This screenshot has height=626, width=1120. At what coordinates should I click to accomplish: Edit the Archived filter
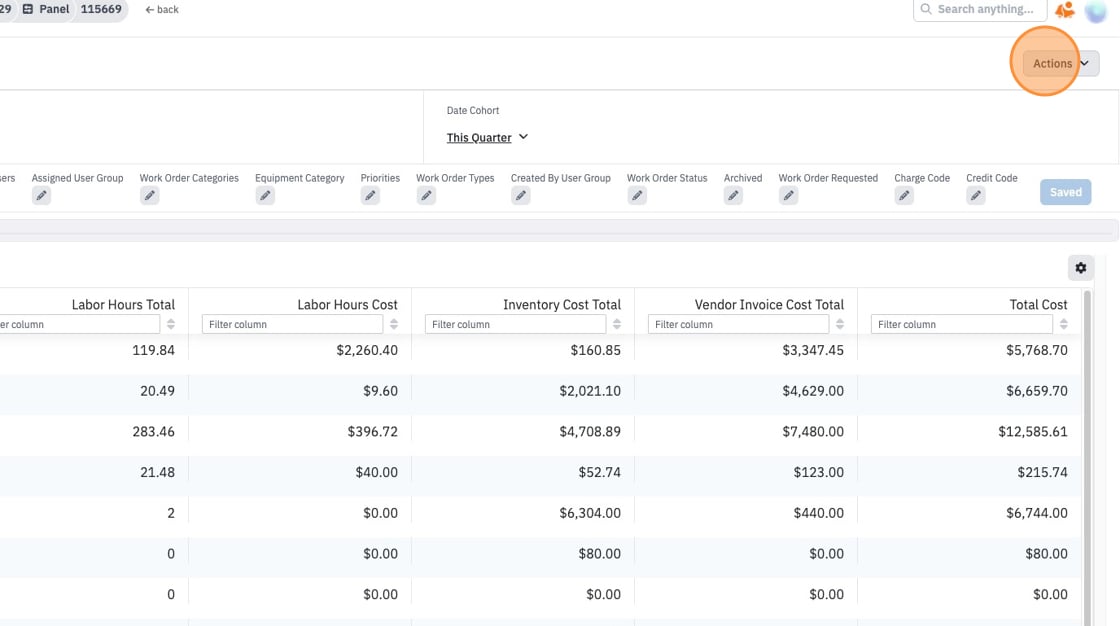tap(734, 196)
